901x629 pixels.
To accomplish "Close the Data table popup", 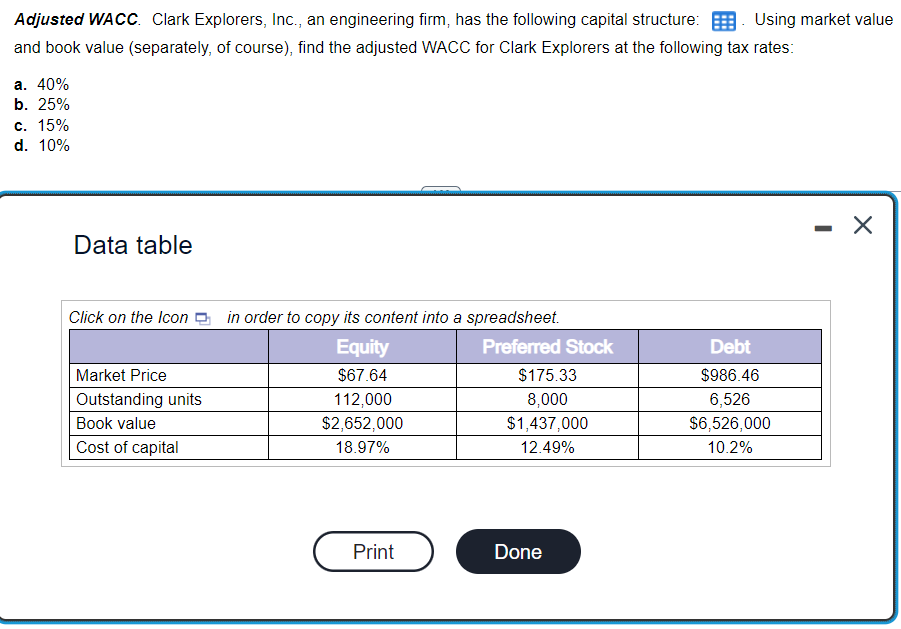I will click(x=862, y=224).
